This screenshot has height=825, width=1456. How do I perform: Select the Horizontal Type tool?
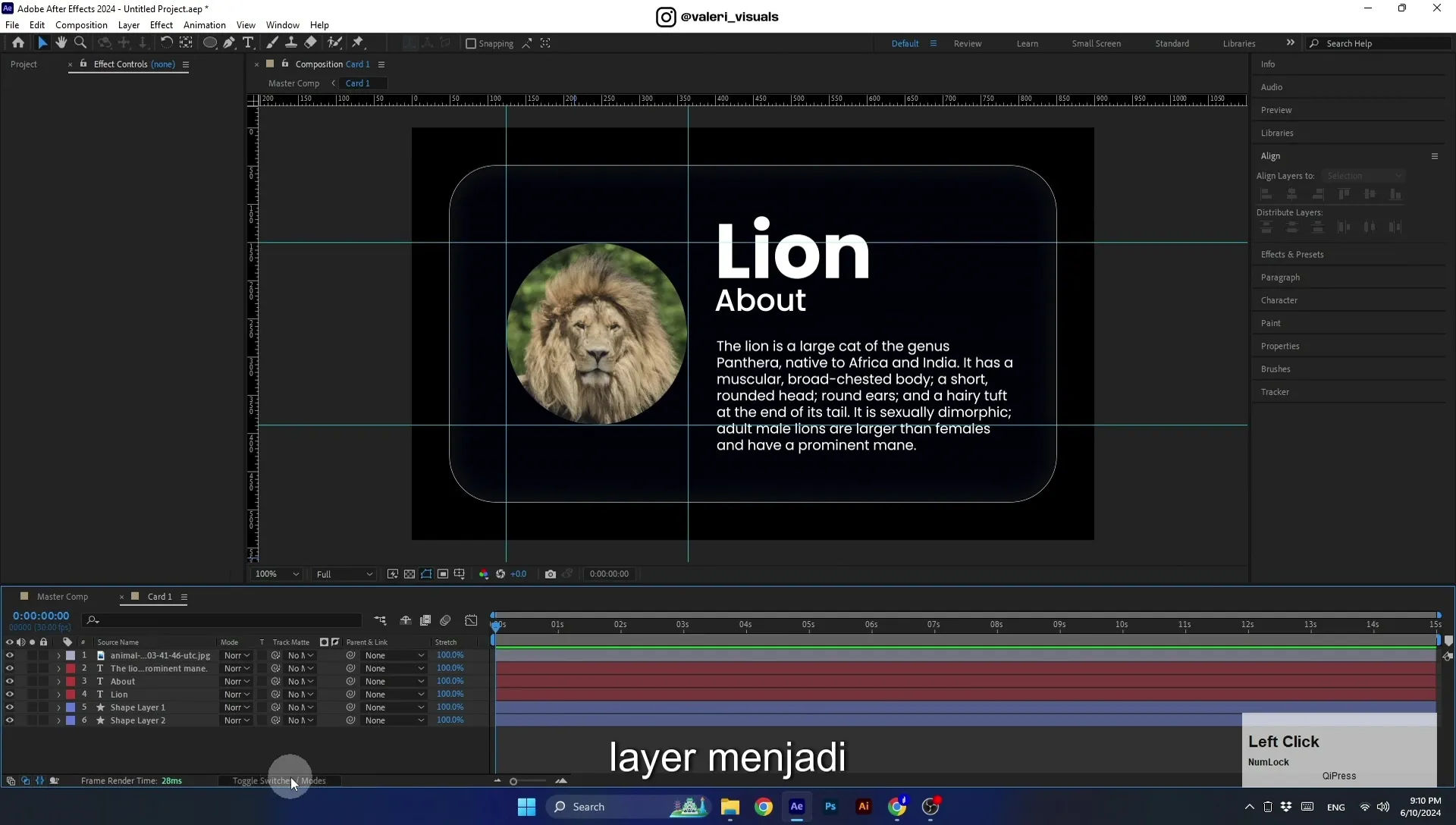[x=248, y=43]
